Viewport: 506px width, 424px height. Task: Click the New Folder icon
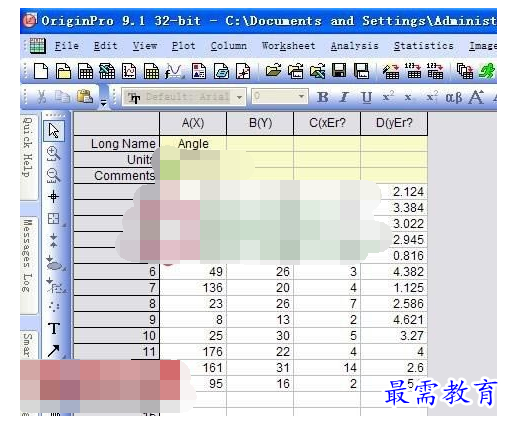[63, 71]
